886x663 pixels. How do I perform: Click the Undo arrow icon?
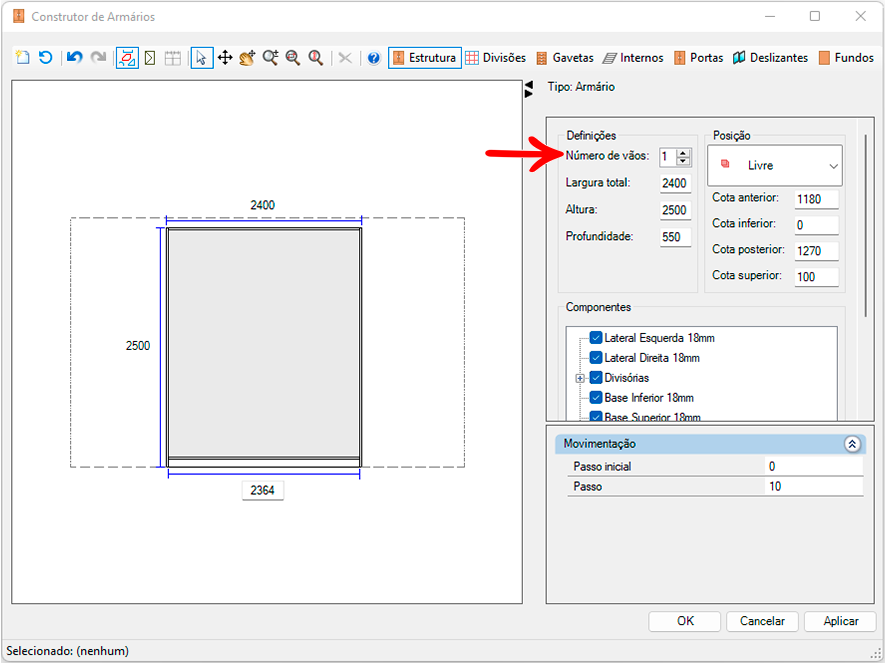74,58
